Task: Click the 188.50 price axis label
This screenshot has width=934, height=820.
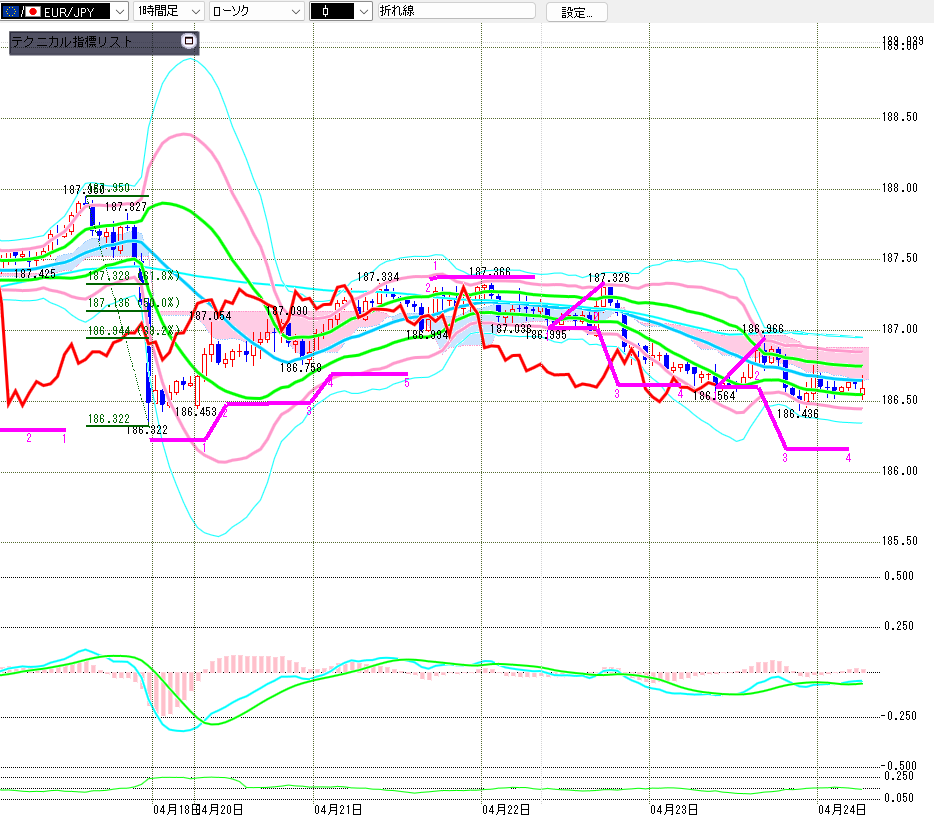Action: pos(900,117)
